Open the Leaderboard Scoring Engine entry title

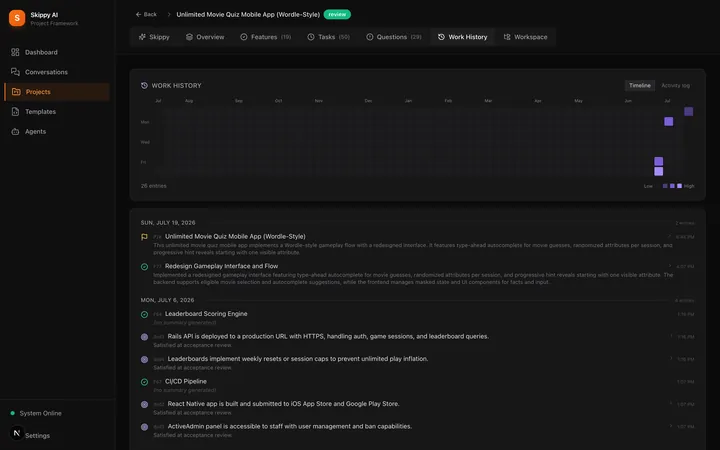(206, 314)
